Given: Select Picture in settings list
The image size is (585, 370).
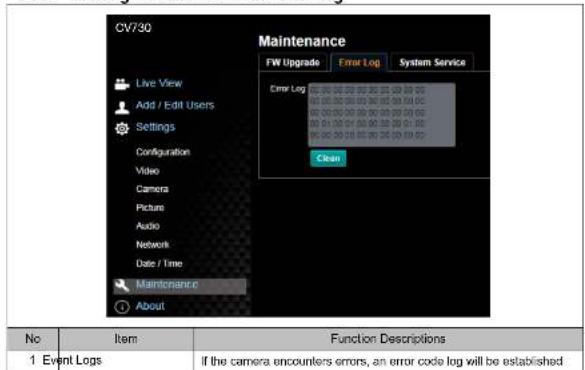Looking at the screenshot, I should click(150, 207).
